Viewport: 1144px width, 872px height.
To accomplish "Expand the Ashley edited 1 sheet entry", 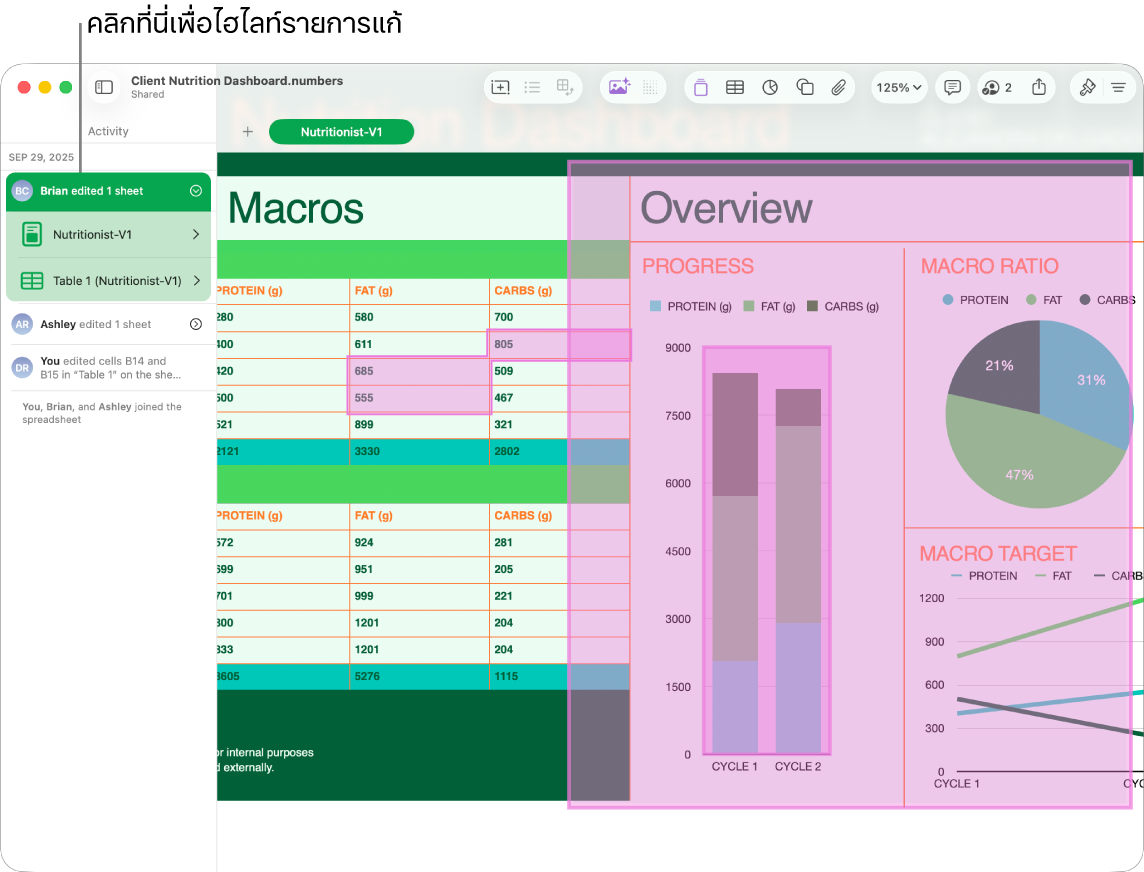I will coord(196,324).
